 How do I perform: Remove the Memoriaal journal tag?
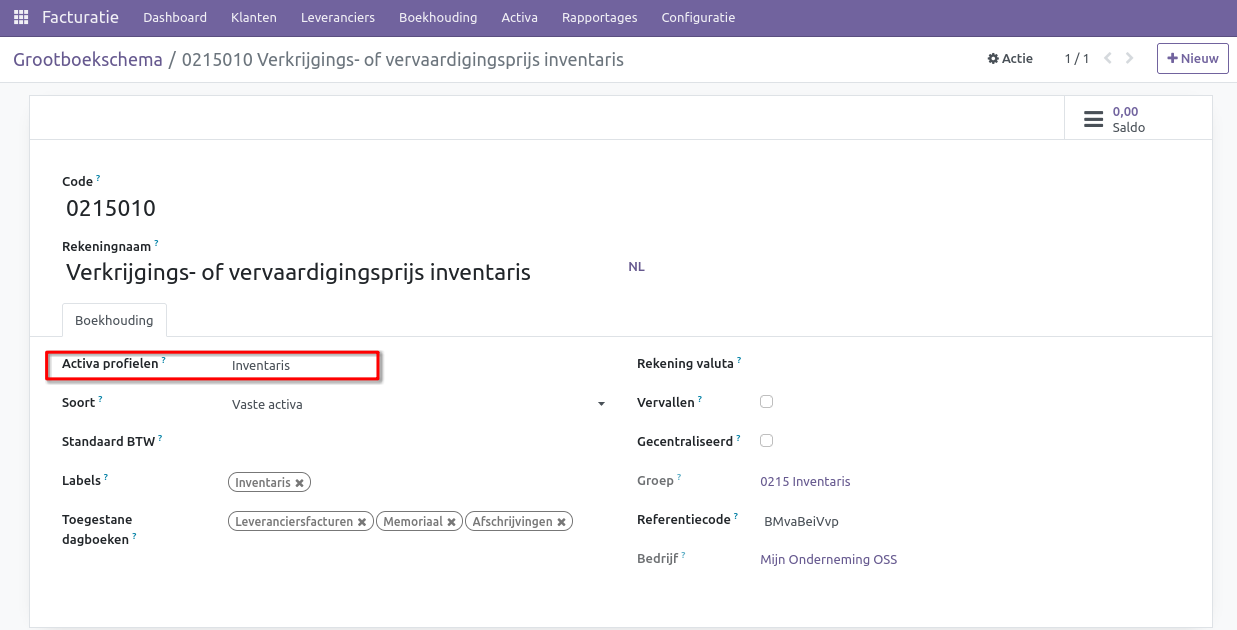click(x=451, y=521)
